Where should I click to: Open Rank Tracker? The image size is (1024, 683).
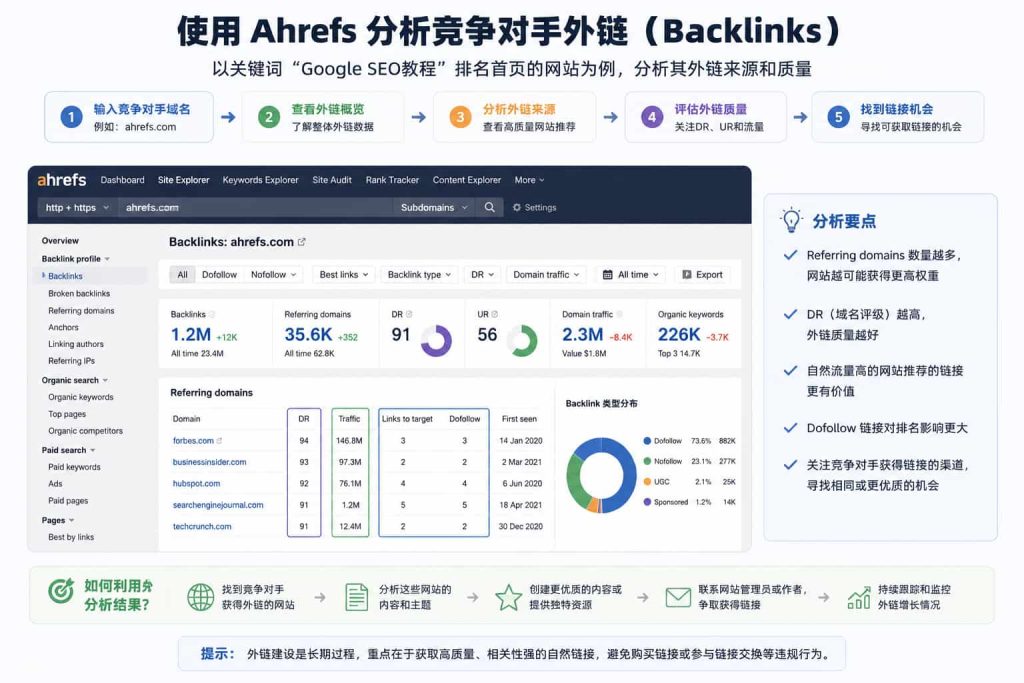pyautogui.click(x=392, y=180)
